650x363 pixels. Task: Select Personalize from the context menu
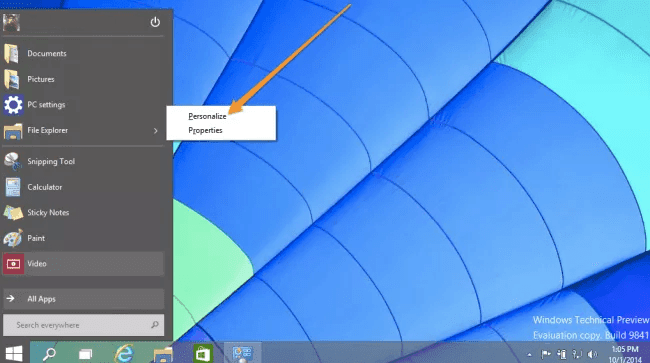pyautogui.click(x=207, y=116)
